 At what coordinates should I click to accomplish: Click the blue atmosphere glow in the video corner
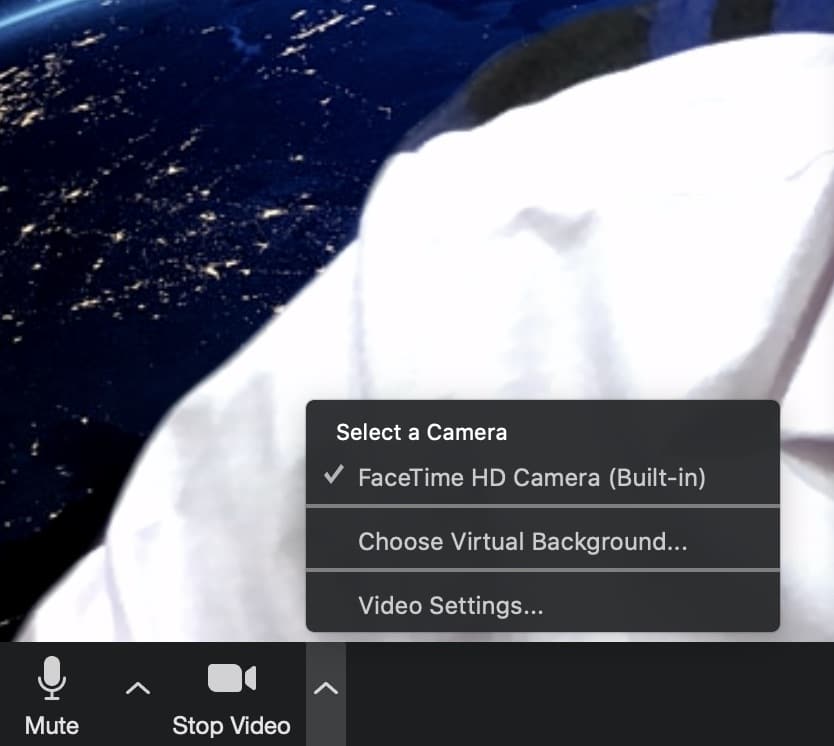(x=40, y=12)
